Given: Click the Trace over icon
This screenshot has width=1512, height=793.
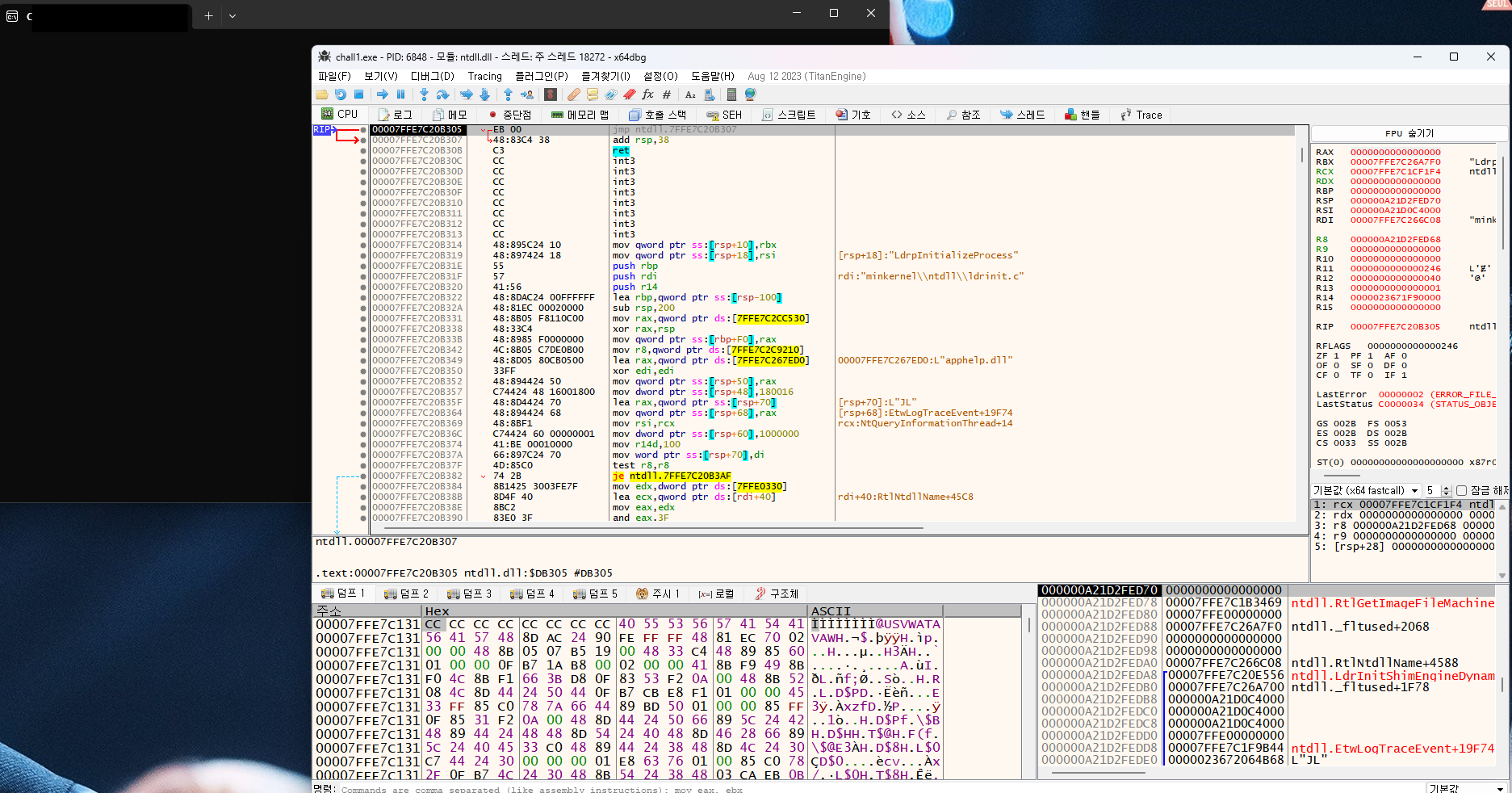Looking at the screenshot, I should tap(484, 94).
